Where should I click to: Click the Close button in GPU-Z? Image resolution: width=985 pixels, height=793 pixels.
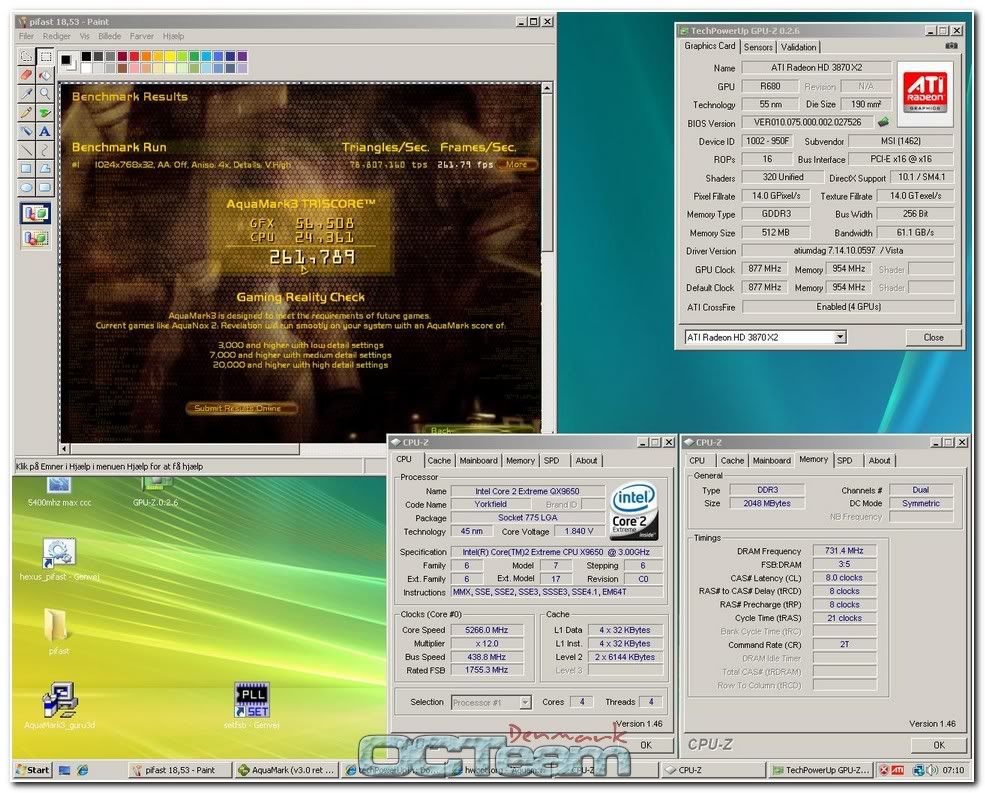pos(933,337)
